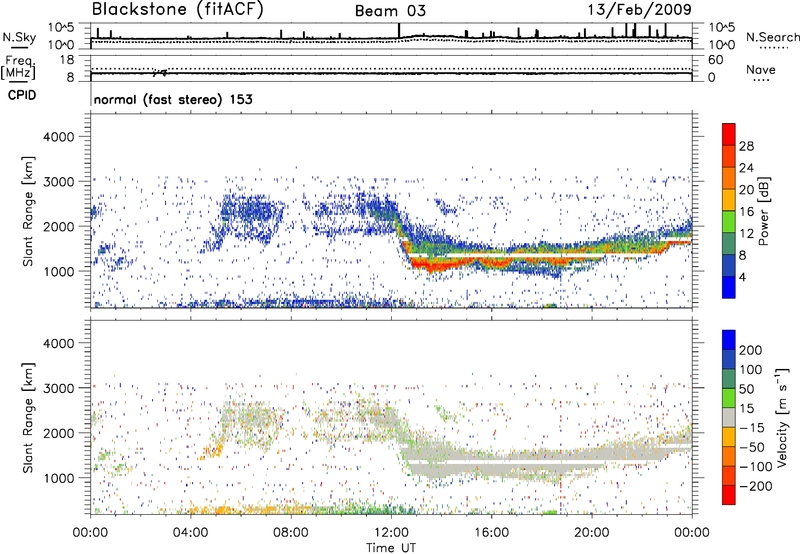Pick the yellow 16–20 dB Power colorbar segment

[x=729, y=200]
